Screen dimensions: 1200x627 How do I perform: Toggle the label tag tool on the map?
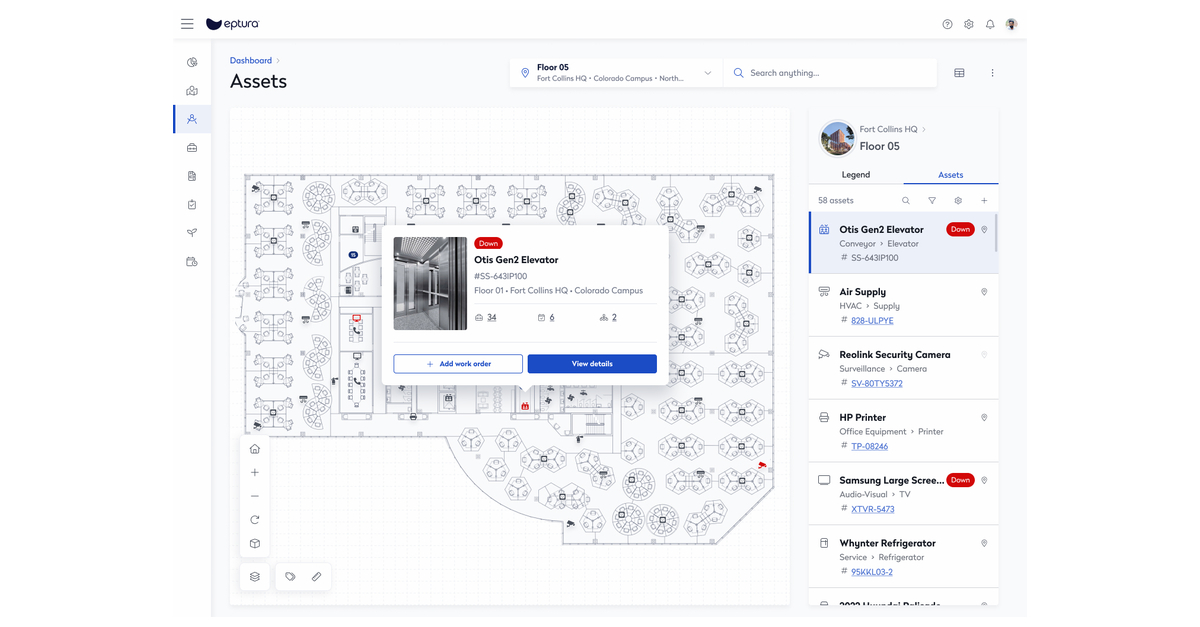click(288, 576)
